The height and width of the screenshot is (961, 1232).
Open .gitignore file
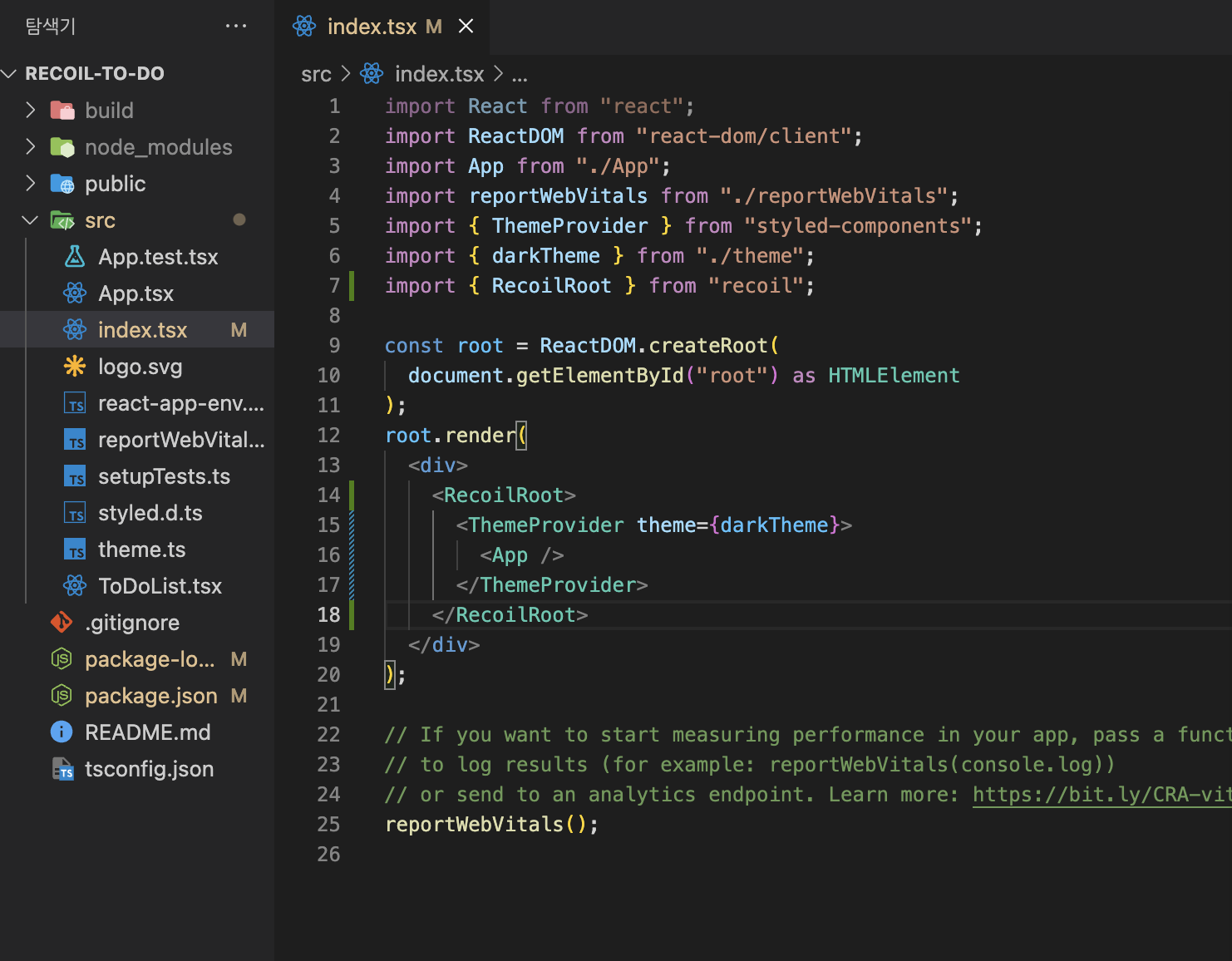pos(131,623)
